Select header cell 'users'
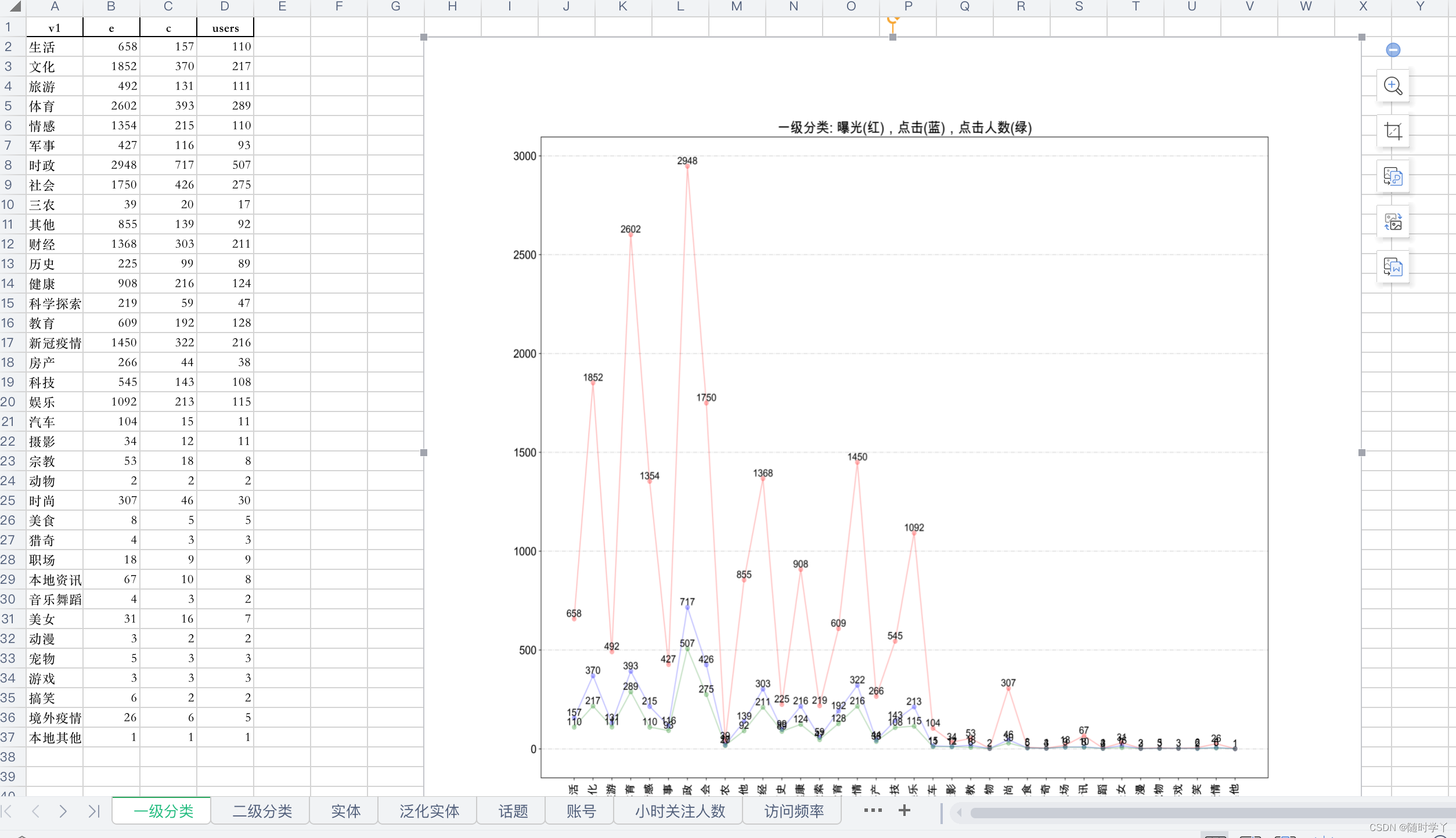Viewport: 1456px width, 838px height. pyautogui.click(x=225, y=27)
